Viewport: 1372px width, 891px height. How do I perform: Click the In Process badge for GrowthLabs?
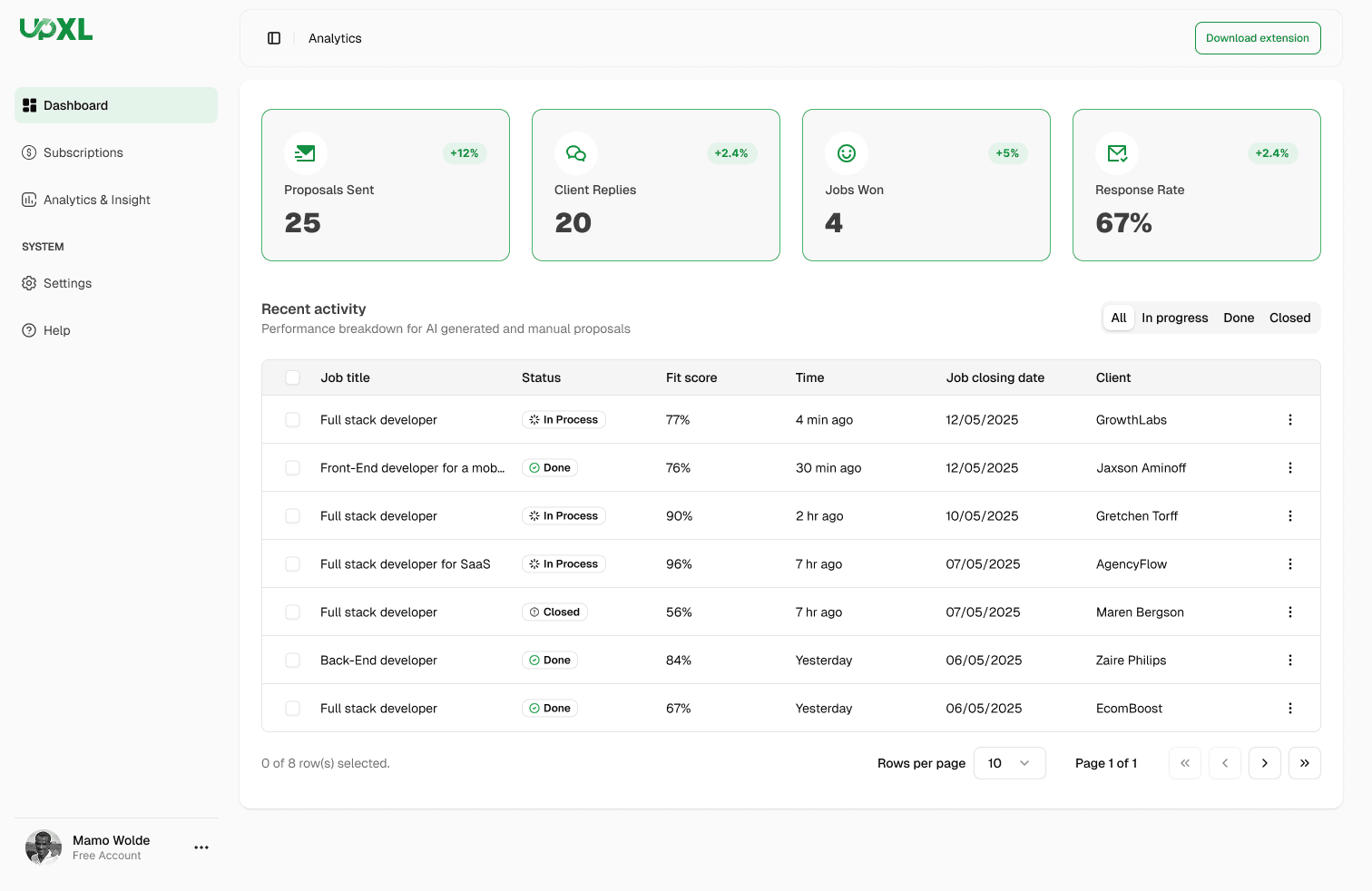[x=563, y=419]
